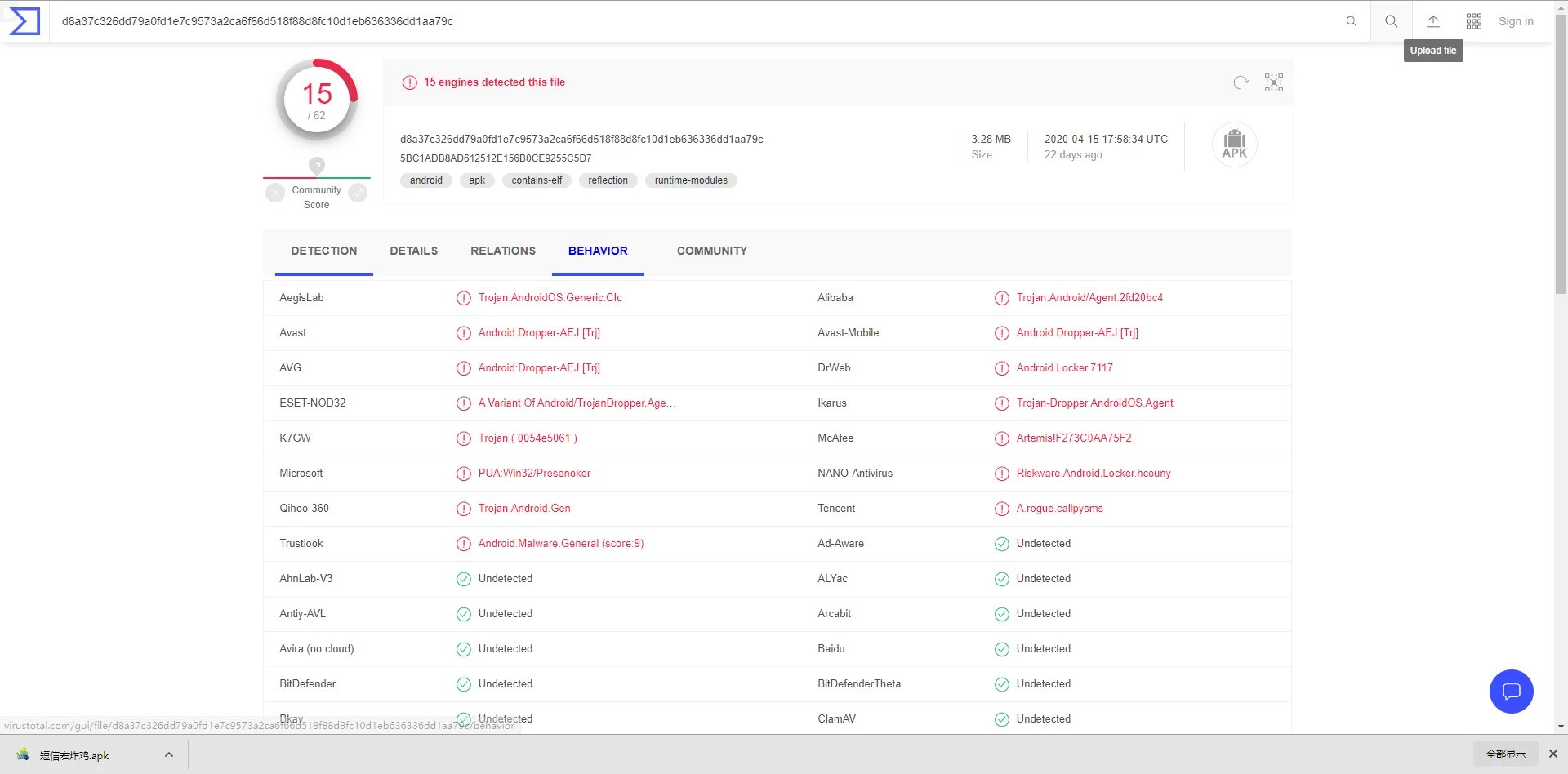Click the APK file type icon
The image size is (1568, 774).
pos(1234,145)
